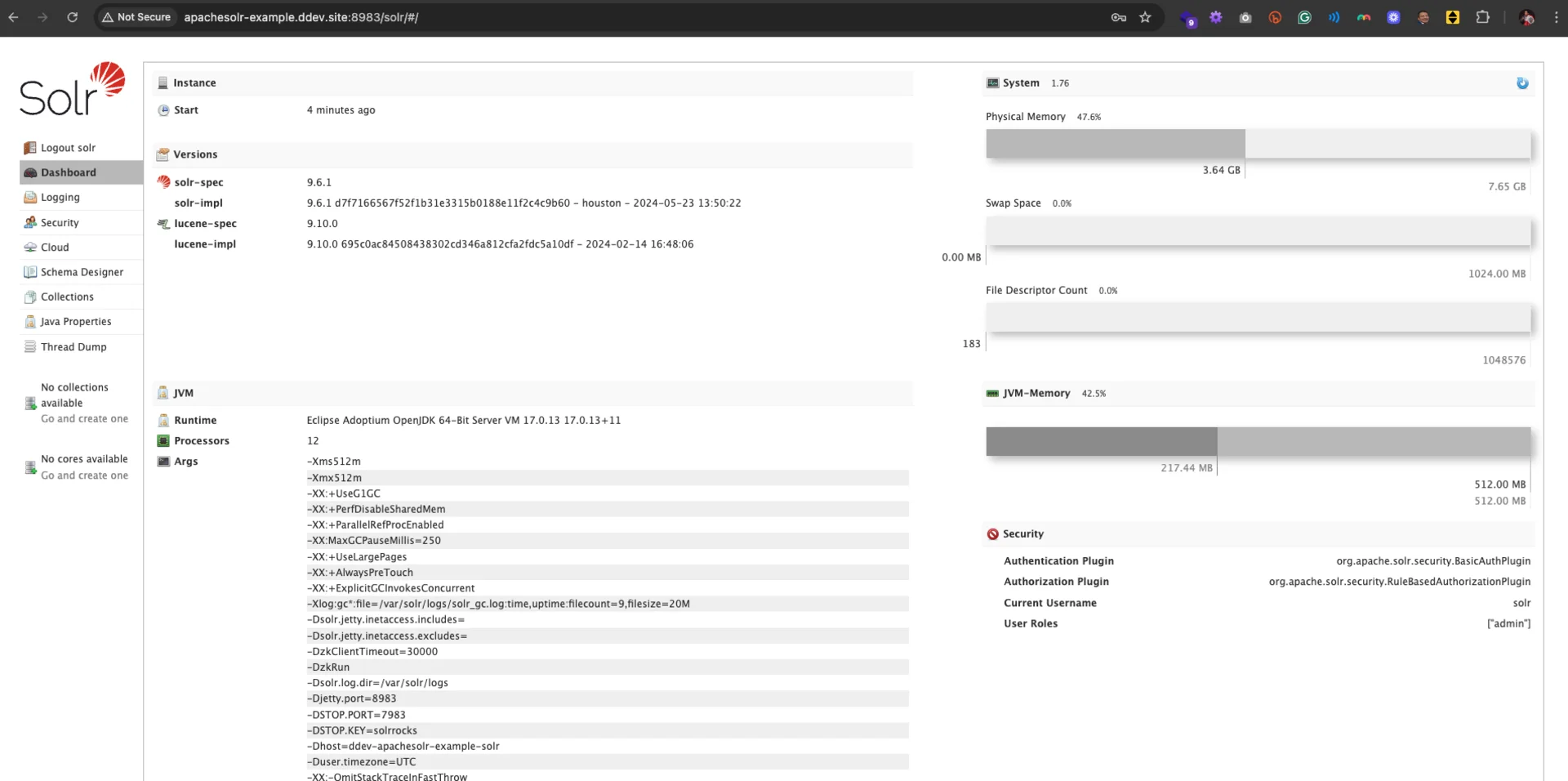The height and width of the screenshot is (781, 1568).
Task: Click the solr-spec version '9.6.1'
Action: [319, 182]
